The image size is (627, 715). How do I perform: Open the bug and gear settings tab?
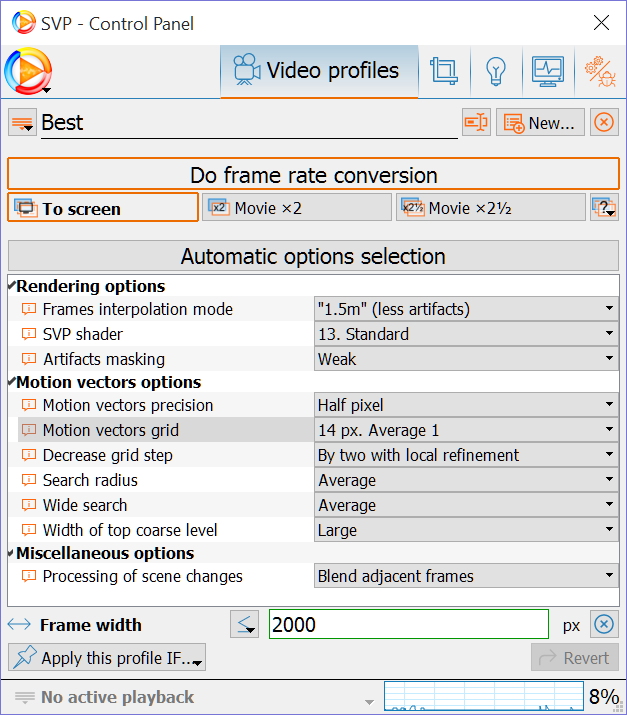(x=600, y=71)
